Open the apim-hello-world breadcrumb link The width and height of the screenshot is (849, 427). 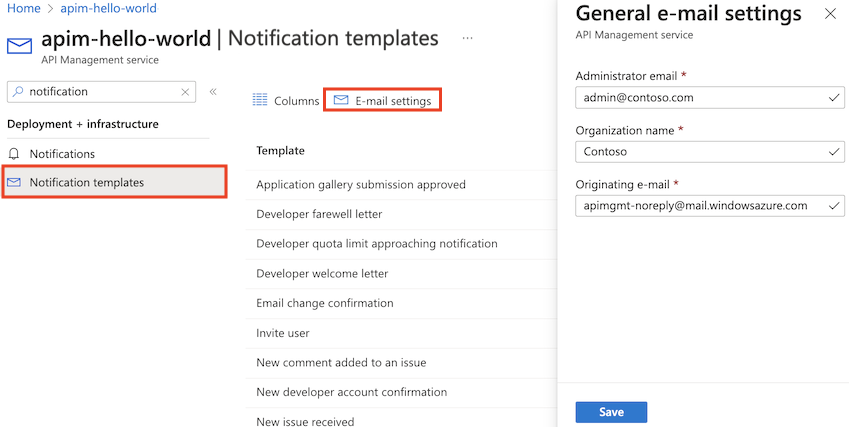(x=110, y=8)
